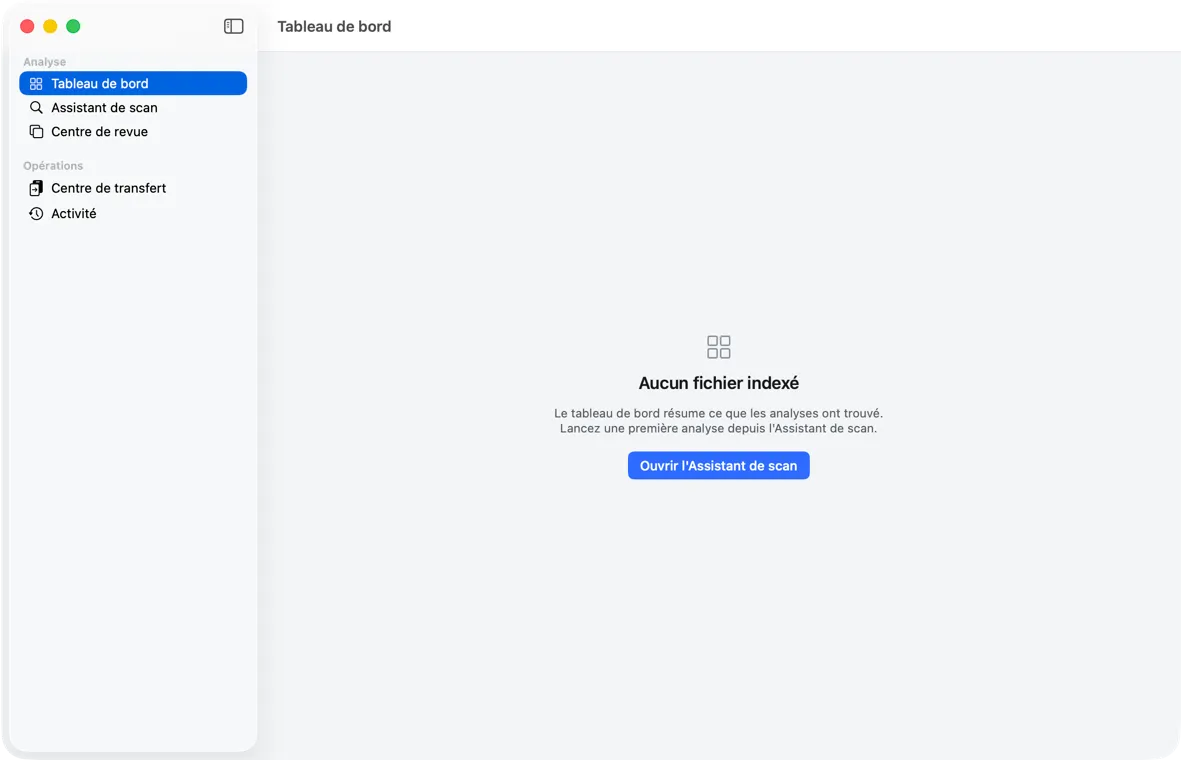Click the Aucun fichier indexé heading
The width and height of the screenshot is (1181, 760).
tap(719, 383)
